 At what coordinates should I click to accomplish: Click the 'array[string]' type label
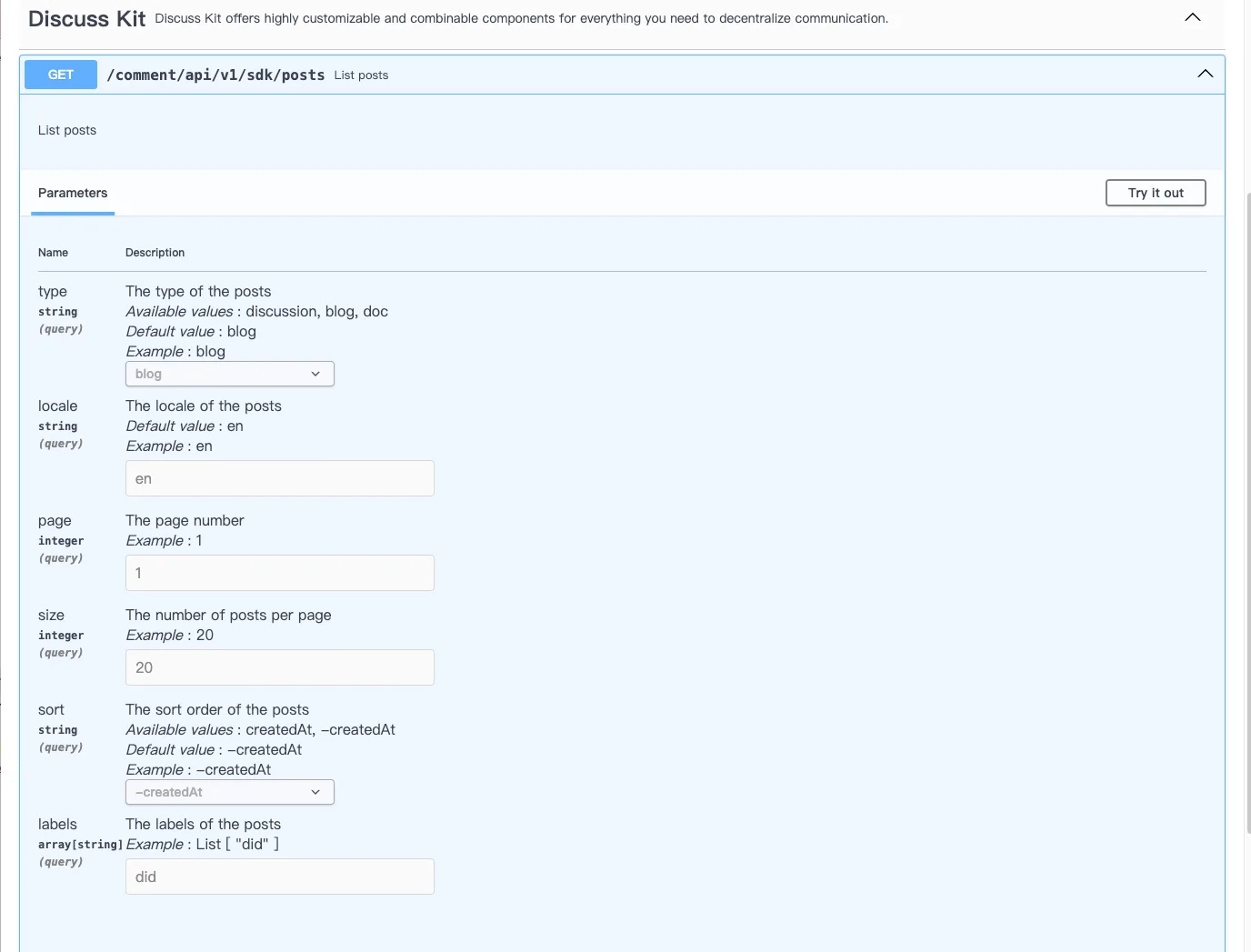click(80, 845)
